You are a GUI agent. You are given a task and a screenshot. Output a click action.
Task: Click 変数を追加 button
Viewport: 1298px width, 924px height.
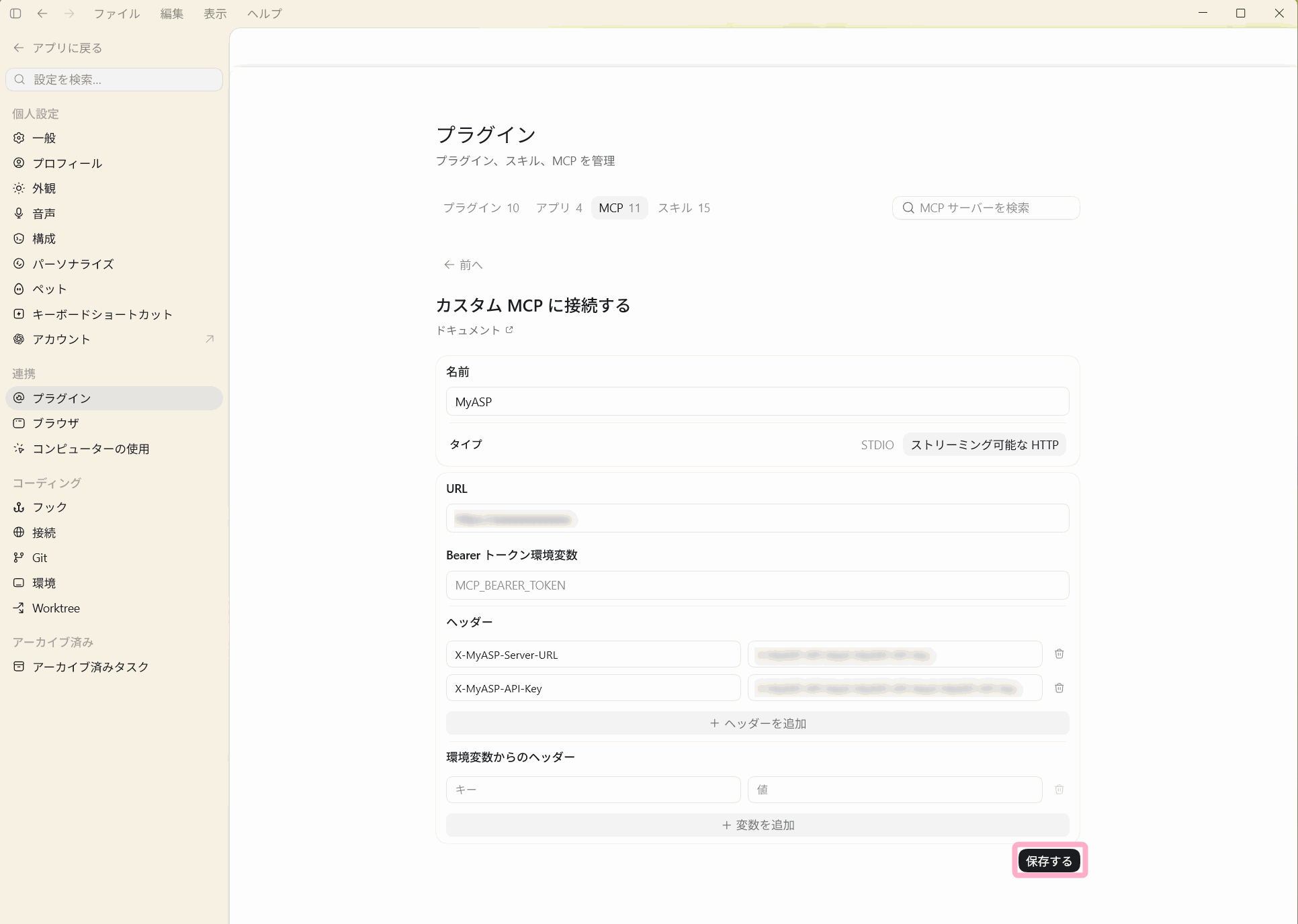coord(757,825)
